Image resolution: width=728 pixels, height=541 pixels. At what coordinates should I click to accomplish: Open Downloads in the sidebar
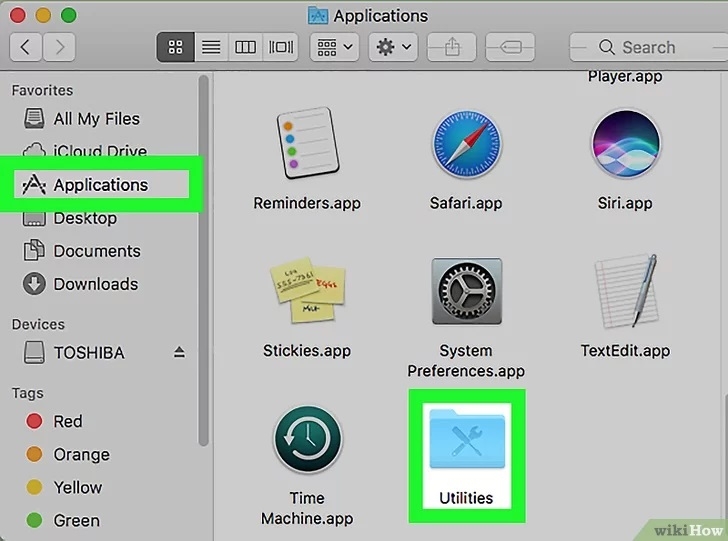pos(81,284)
